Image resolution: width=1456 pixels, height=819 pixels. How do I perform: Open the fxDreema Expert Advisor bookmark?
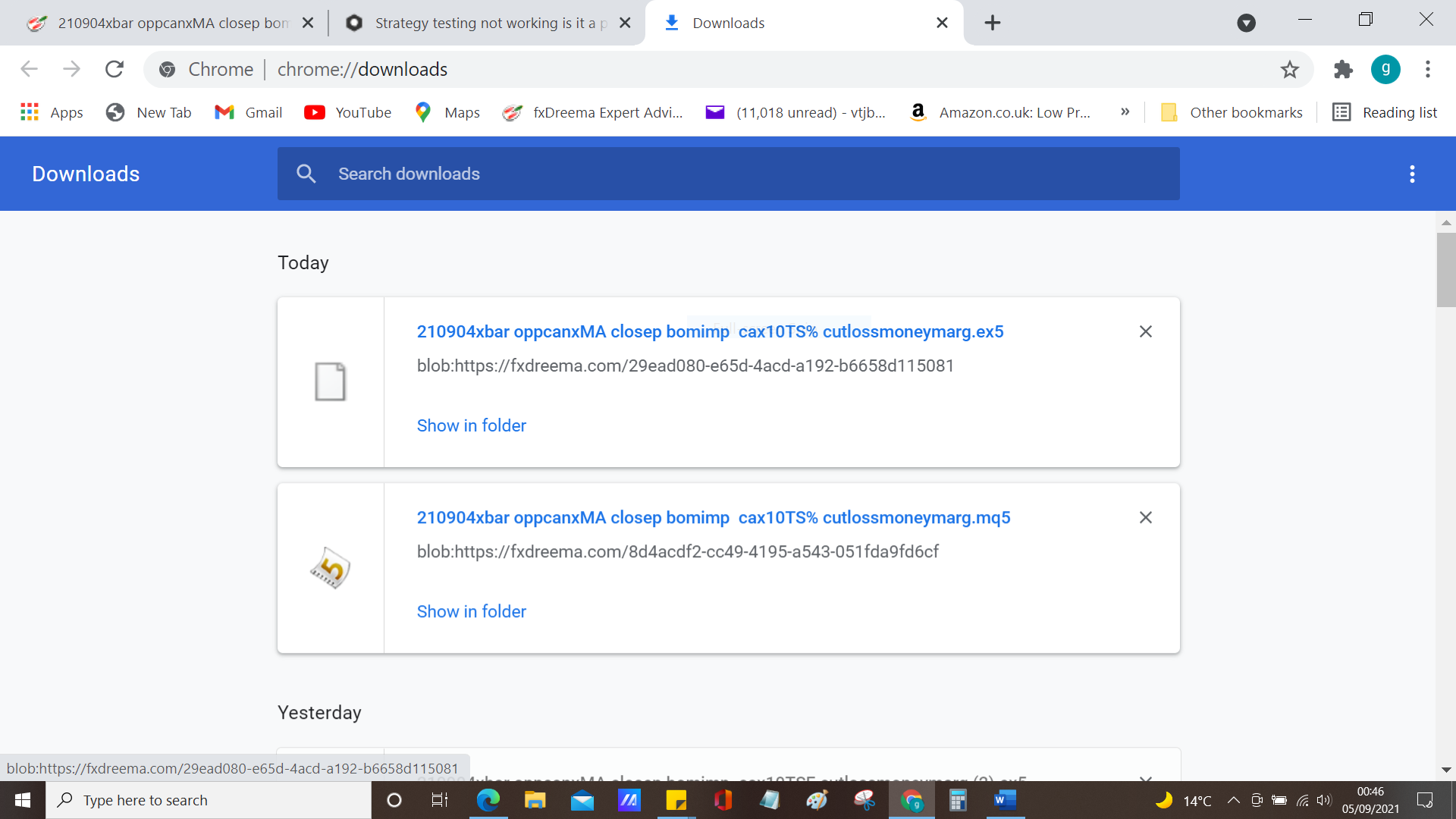pyautogui.click(x=593, y=112)
